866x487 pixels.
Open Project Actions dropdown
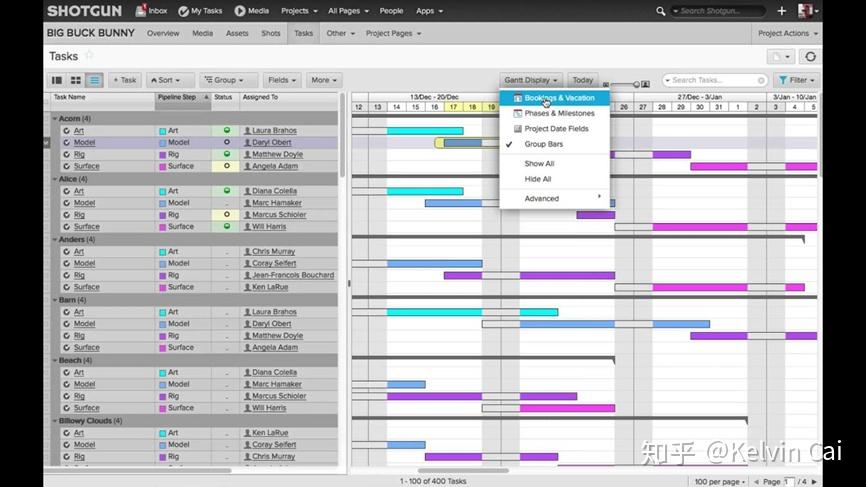point(788,33)
